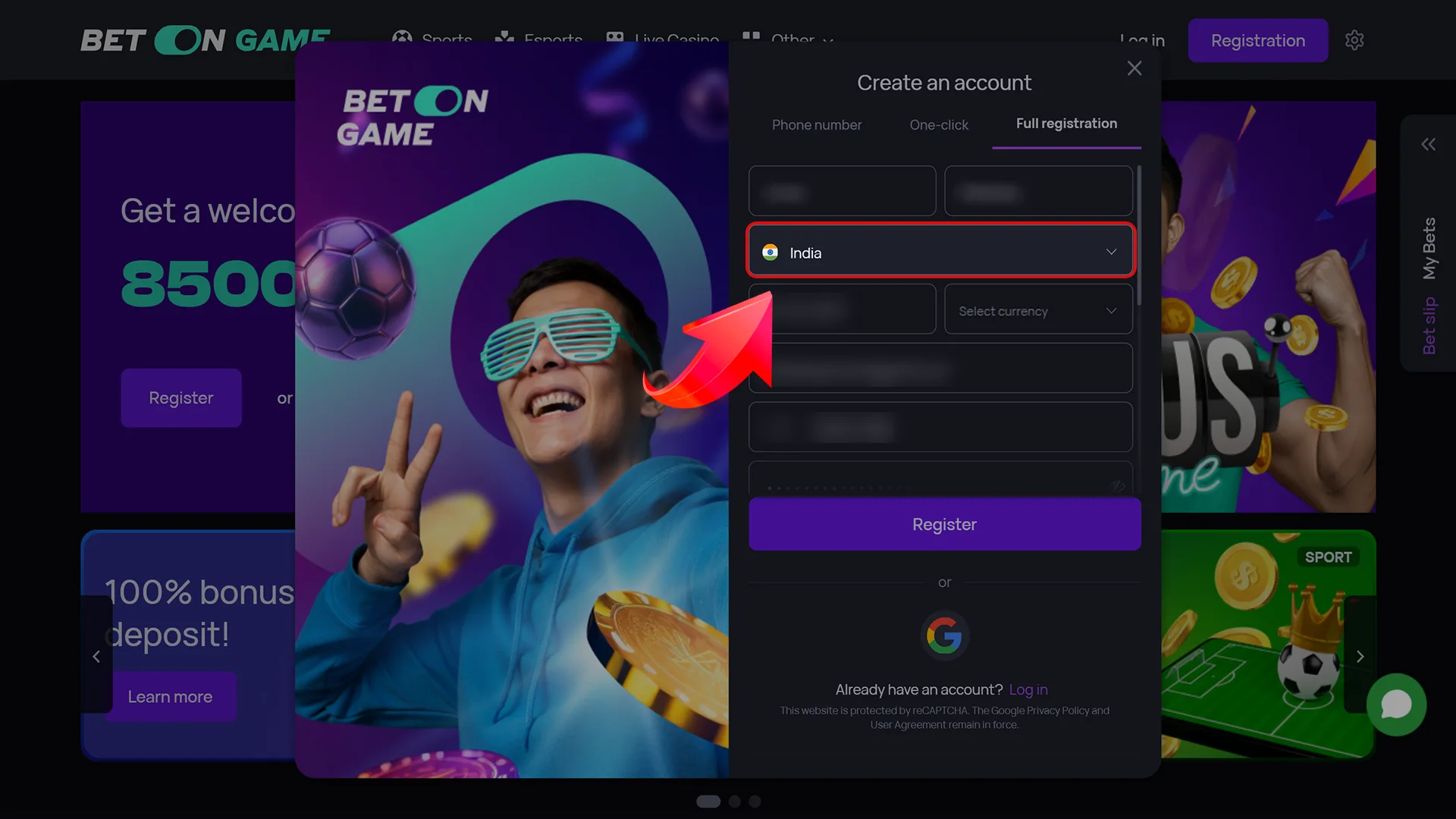Viewport: 1456px width, 819px height.
Task: Click the settings gear icon
Action: pos(1354,40)
